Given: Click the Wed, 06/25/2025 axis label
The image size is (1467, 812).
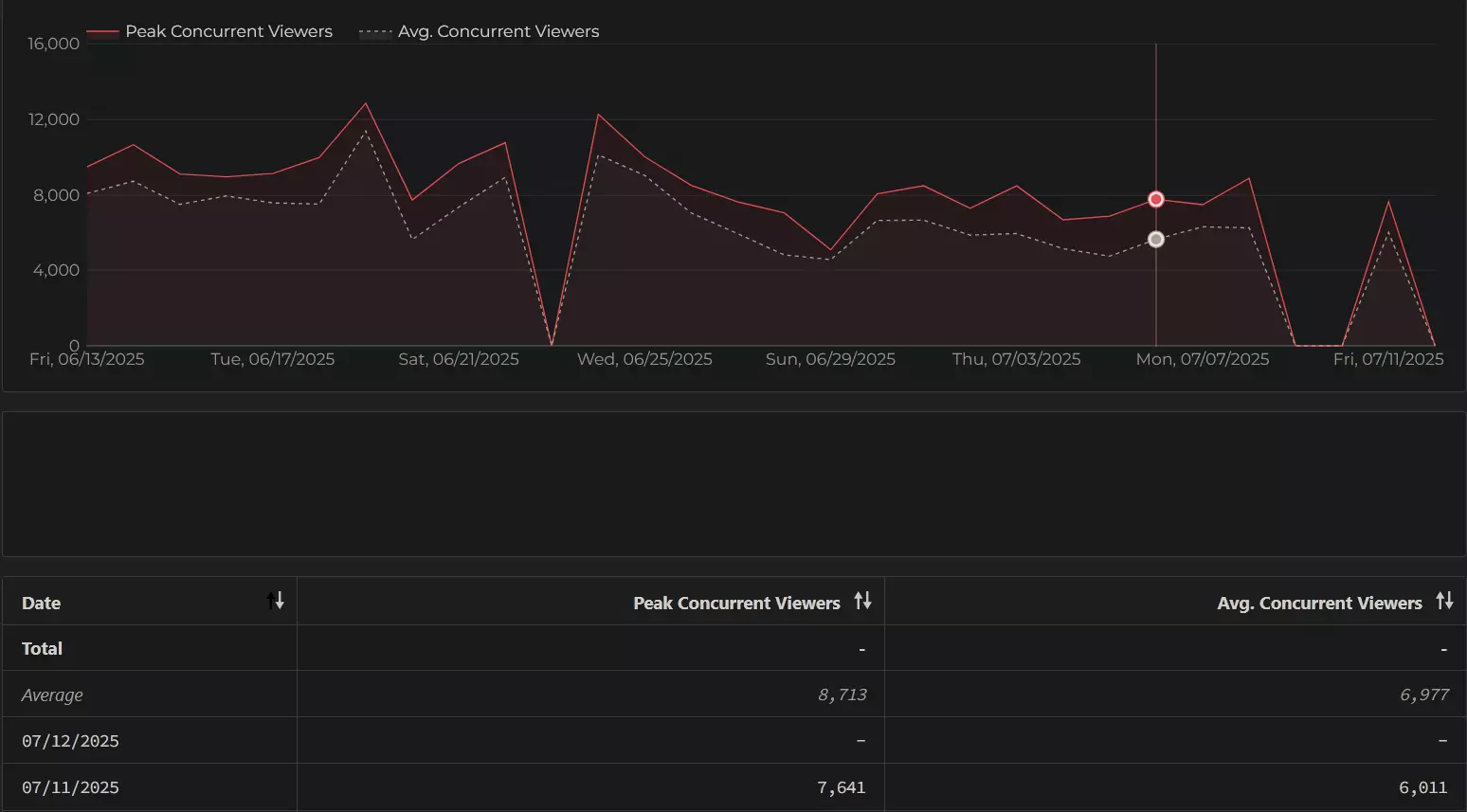Looking at the screenshot, I should point(644,359).
